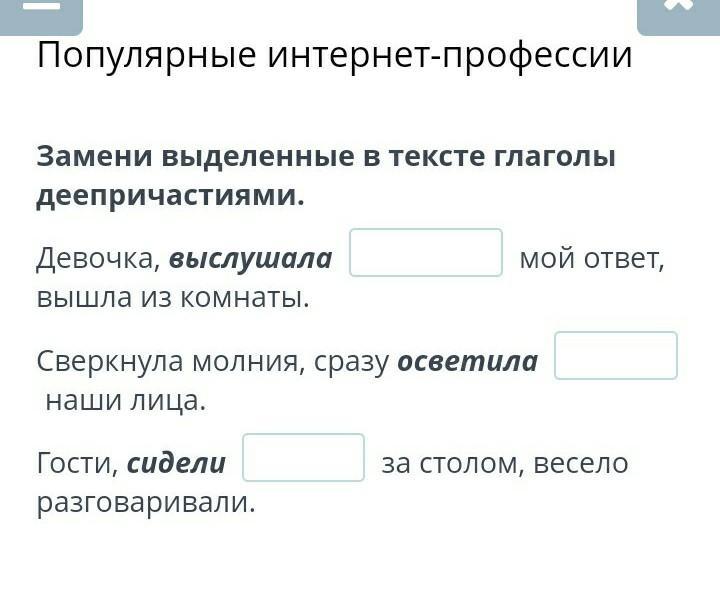The height and width of the screenshot is (592, 720).
Task: Click the bold word сидели
Action: tap(176, 463)
